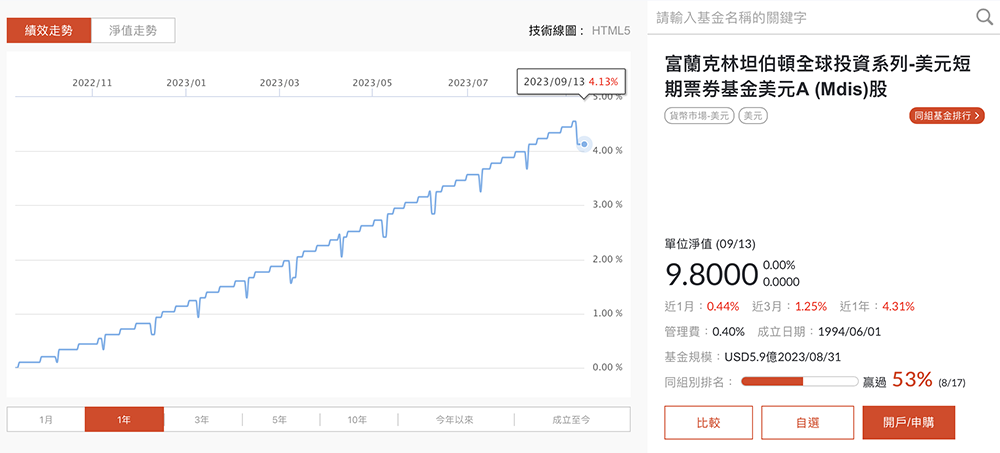Choose the 10年 time range
This screenshot has width=1000, height=453.
(357, 419)
